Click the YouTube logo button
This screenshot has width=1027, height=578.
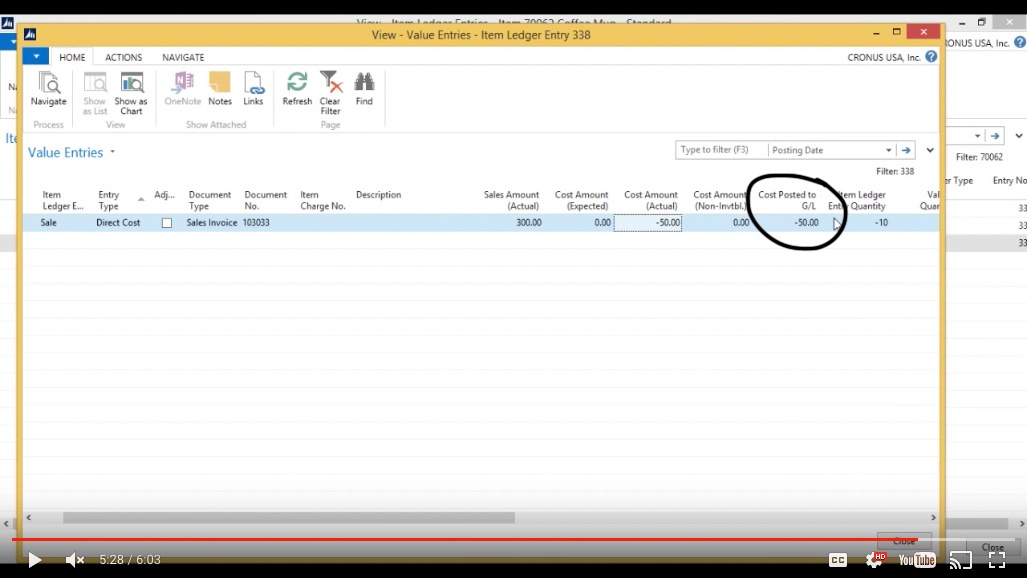(x=917, y=560)
